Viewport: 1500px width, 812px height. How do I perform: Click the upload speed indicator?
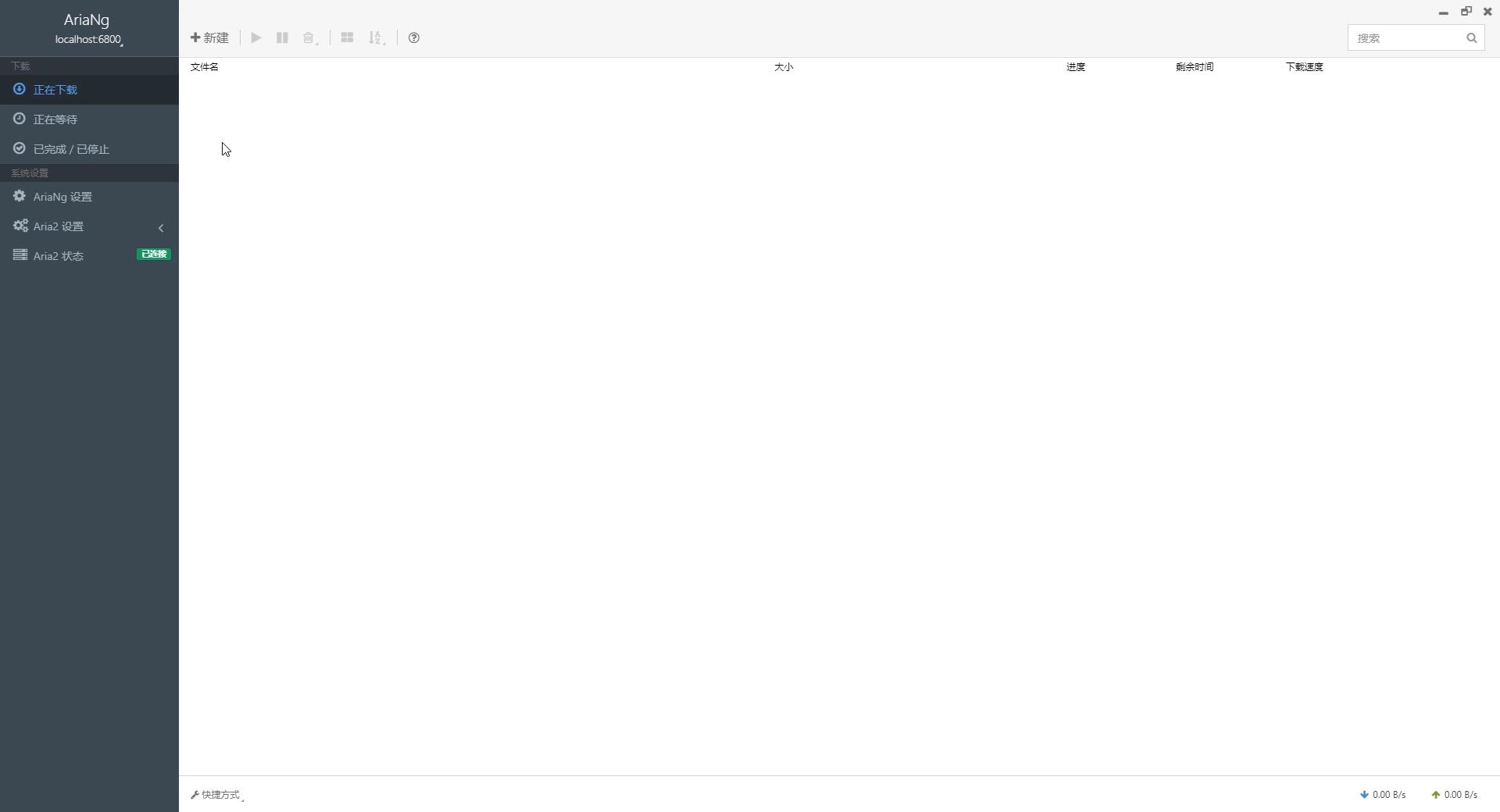tap(1454, 795)
